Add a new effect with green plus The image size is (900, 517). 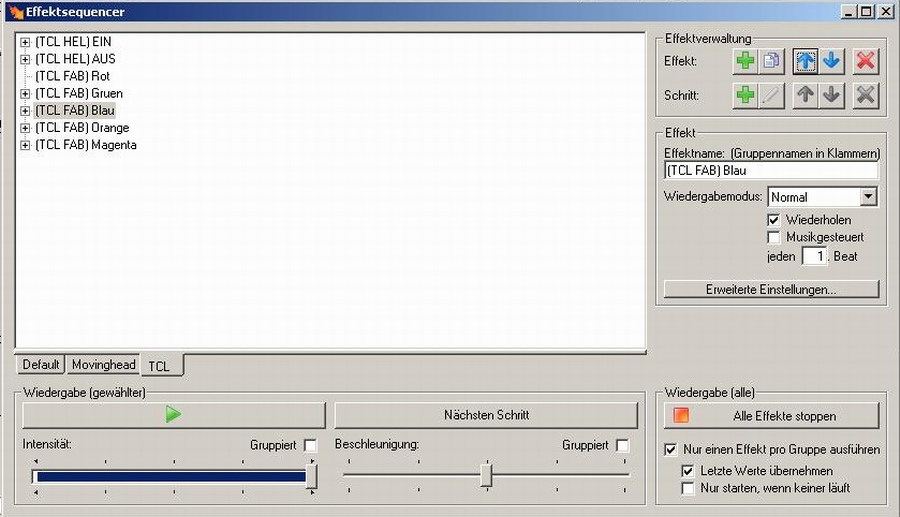(x=745, y=61)
